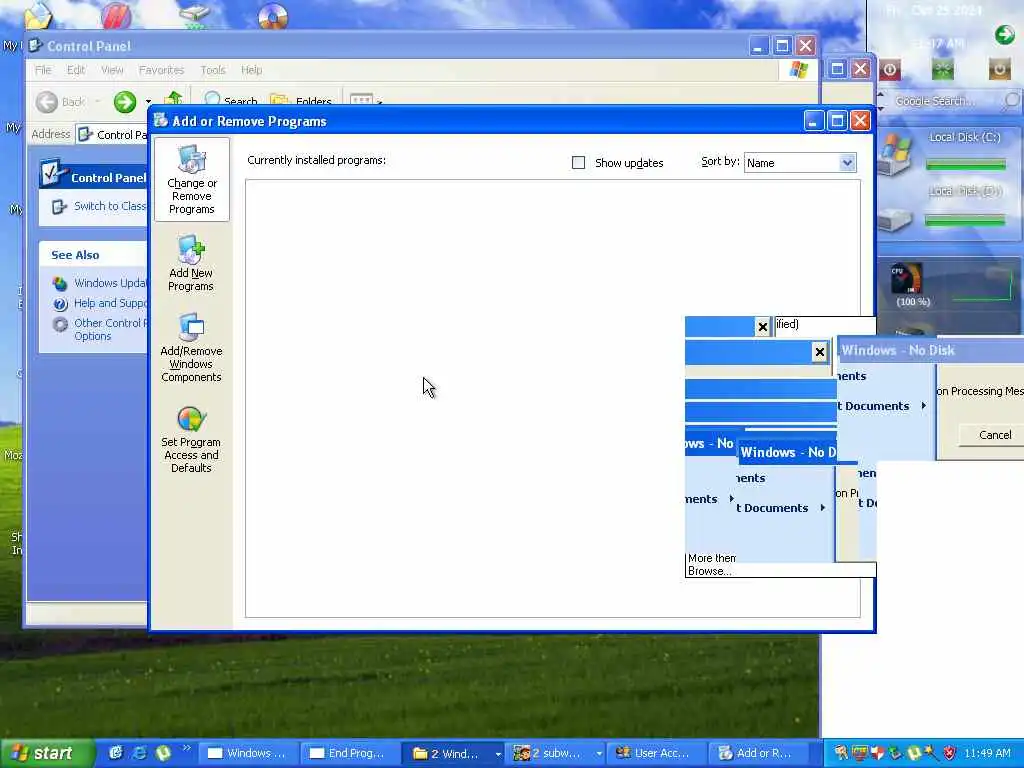The image size is (1024, 768).
Task: Click Cancel in the Windows No Disk dialog
Action: point(995,435)
